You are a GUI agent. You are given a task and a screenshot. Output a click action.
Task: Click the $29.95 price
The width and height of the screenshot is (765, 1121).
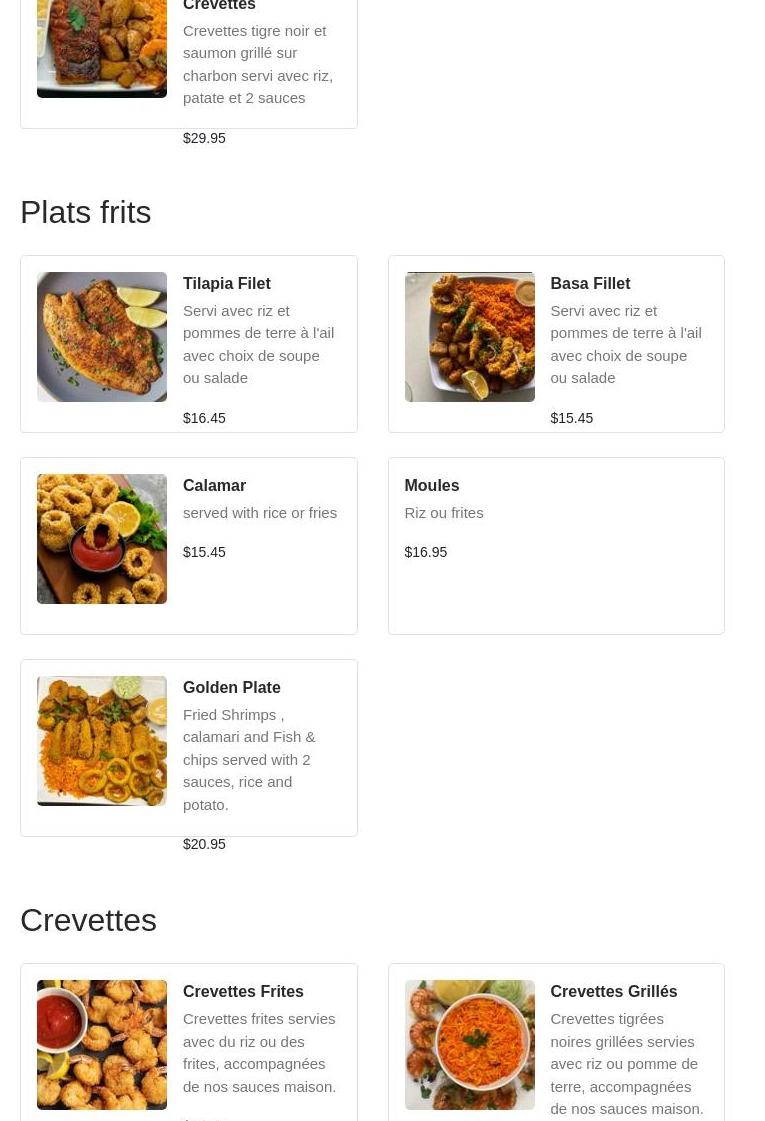click(x=204, y=138)
